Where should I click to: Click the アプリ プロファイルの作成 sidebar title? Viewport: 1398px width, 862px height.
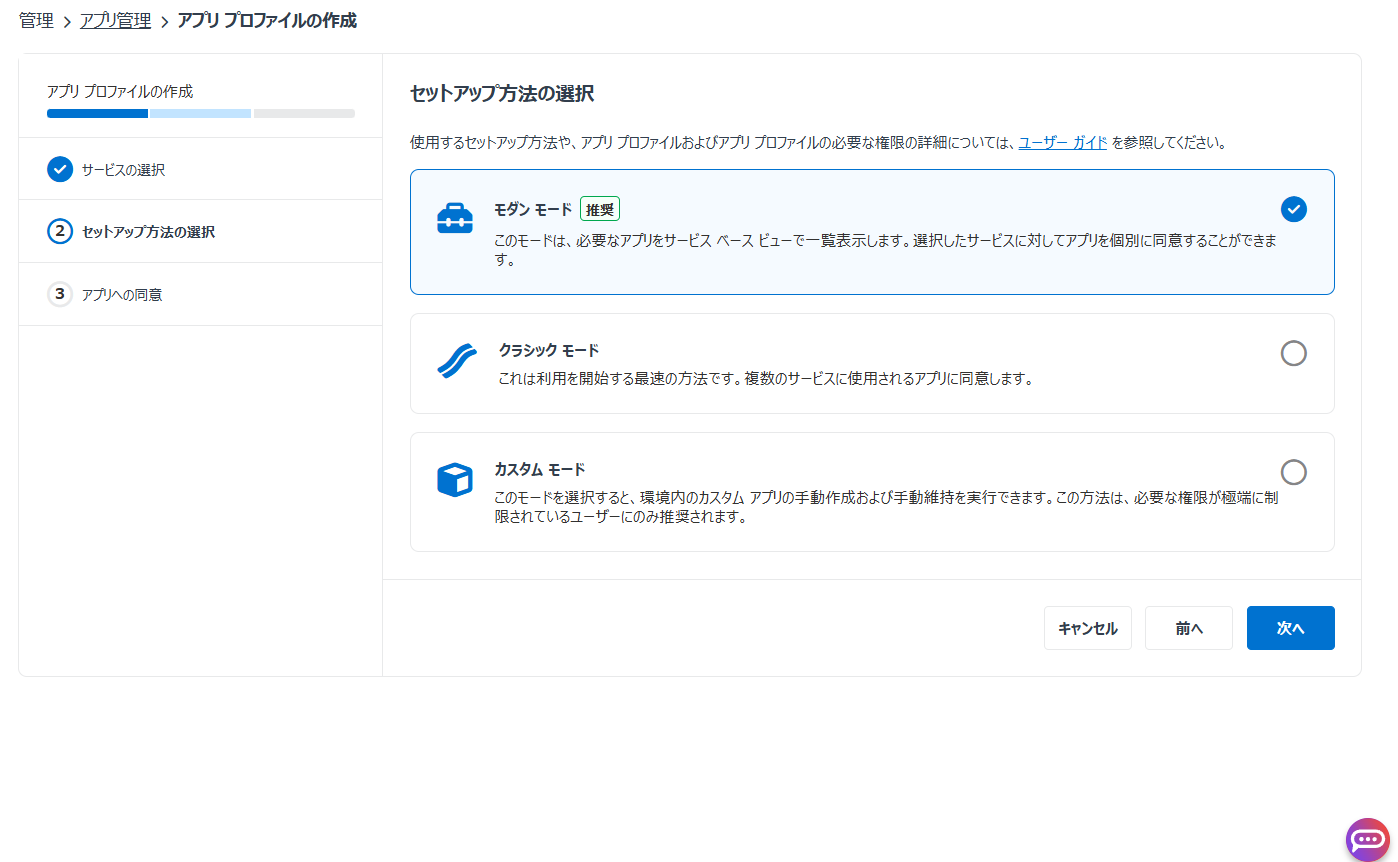pos(120,91)
